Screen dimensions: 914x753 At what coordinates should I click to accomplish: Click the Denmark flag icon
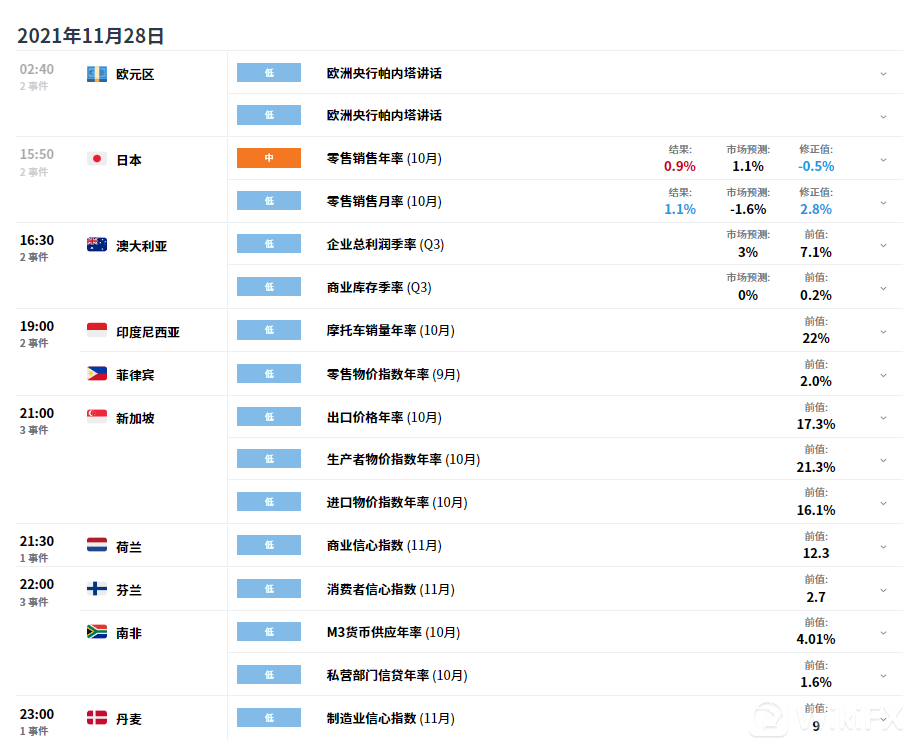[x=97, y=718]
